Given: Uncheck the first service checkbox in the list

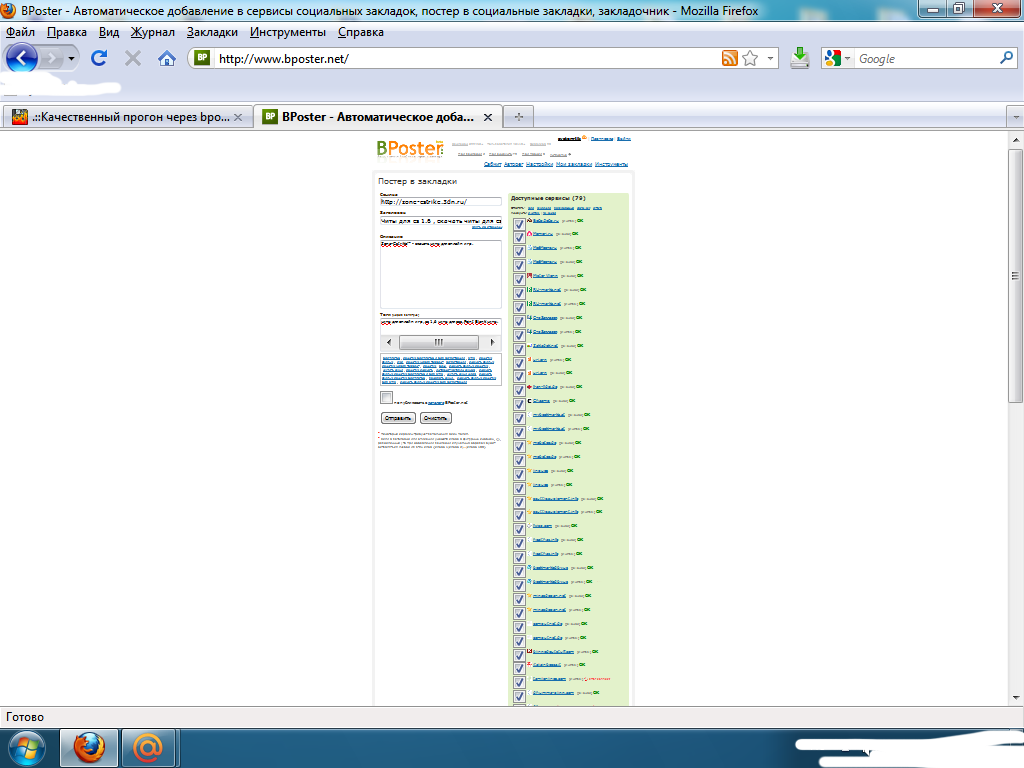Looking at the screenshot, I should (x=519, y=225).
